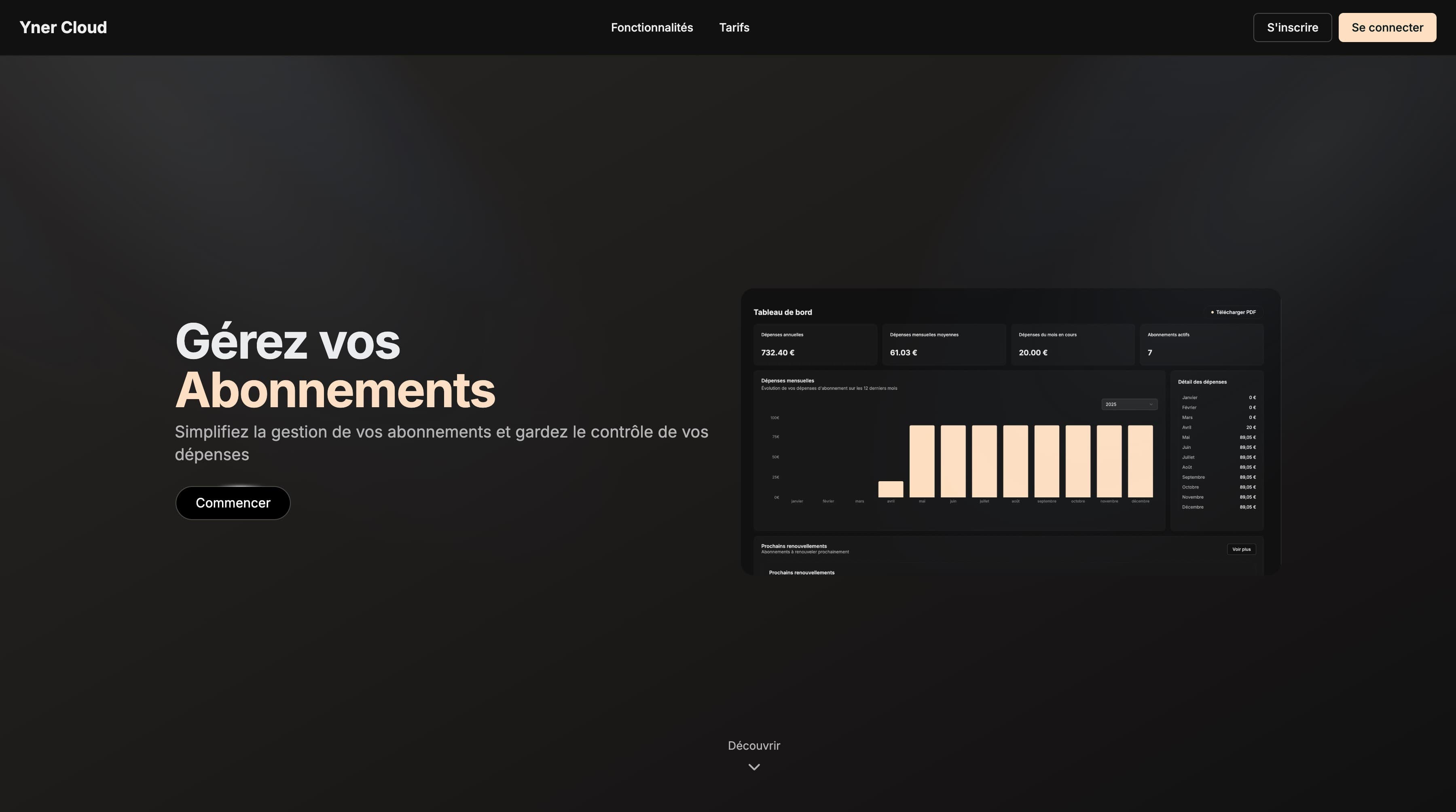This screenshot has width=1456, height=812.
Task: Open the Fonctionnalités page
Action: click(651, 27)
